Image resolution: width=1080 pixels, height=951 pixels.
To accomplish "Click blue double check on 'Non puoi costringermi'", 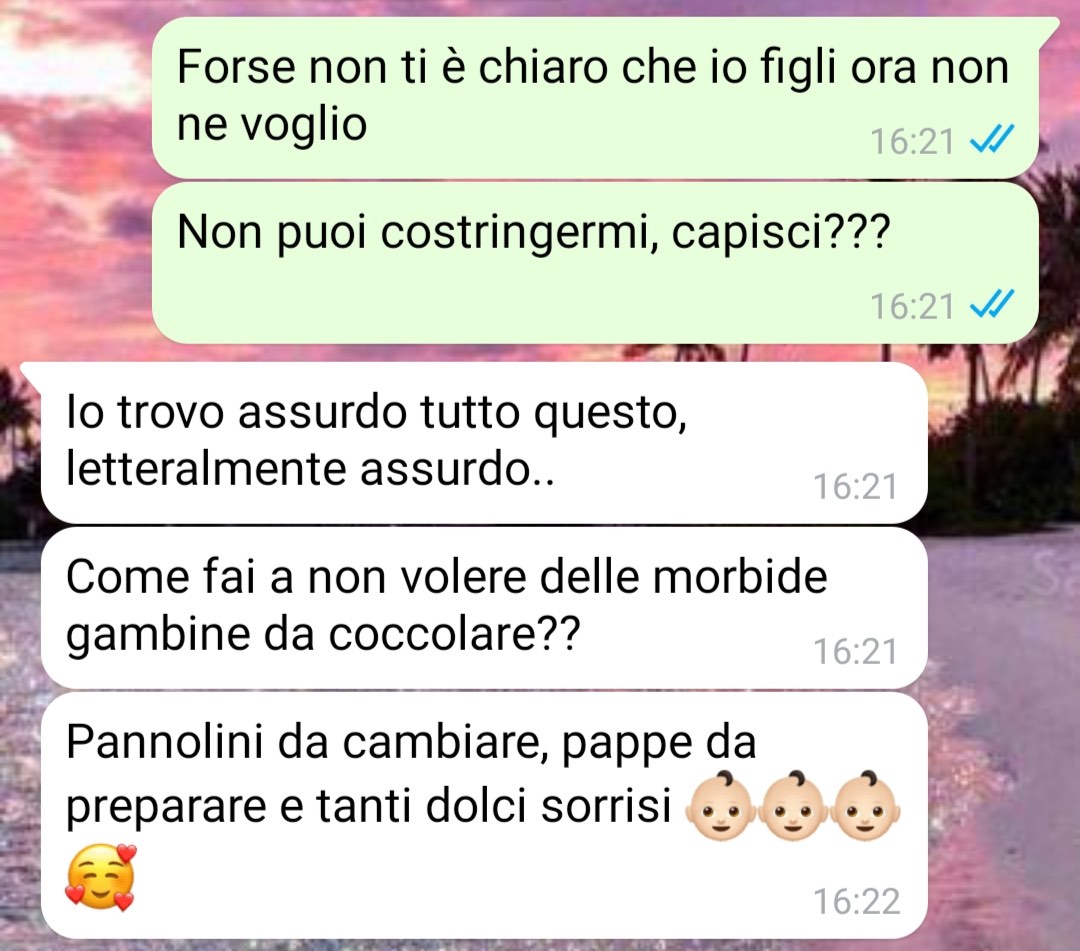I will (x=992, y=305).
